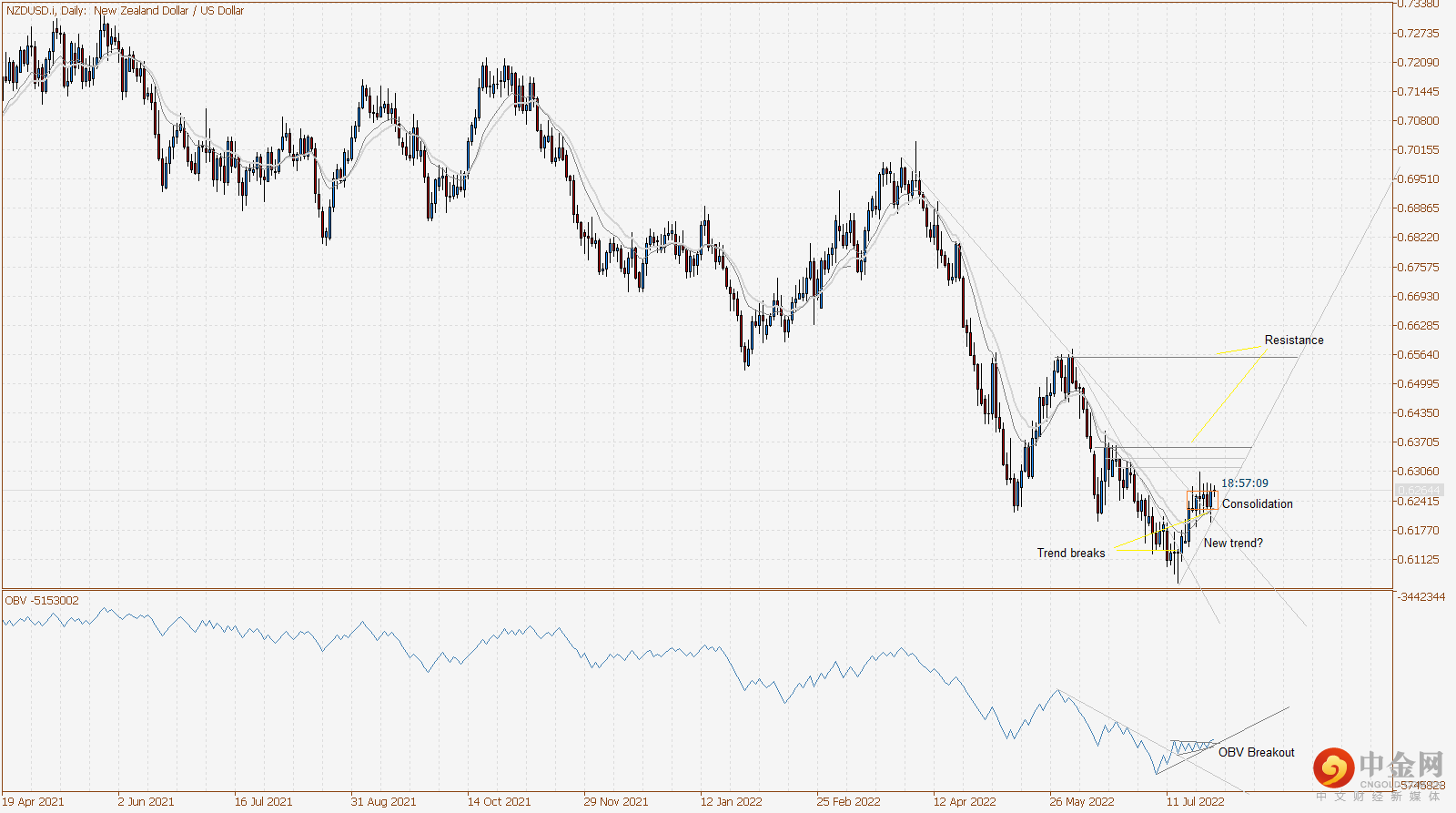Click the -3442344 OBV scale value

click(1421, 597)
